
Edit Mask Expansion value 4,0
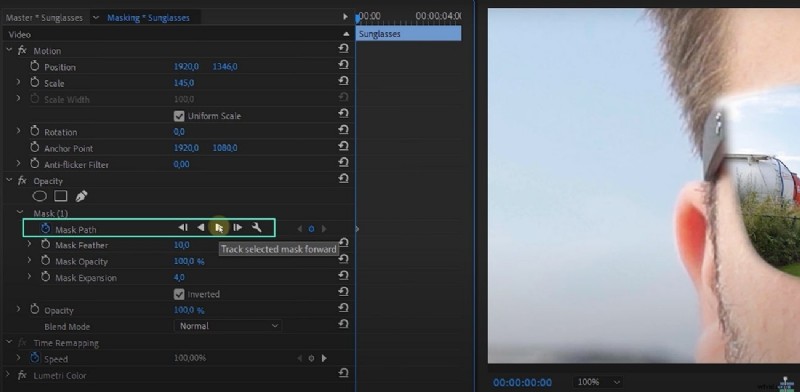[x=179, y=278]
